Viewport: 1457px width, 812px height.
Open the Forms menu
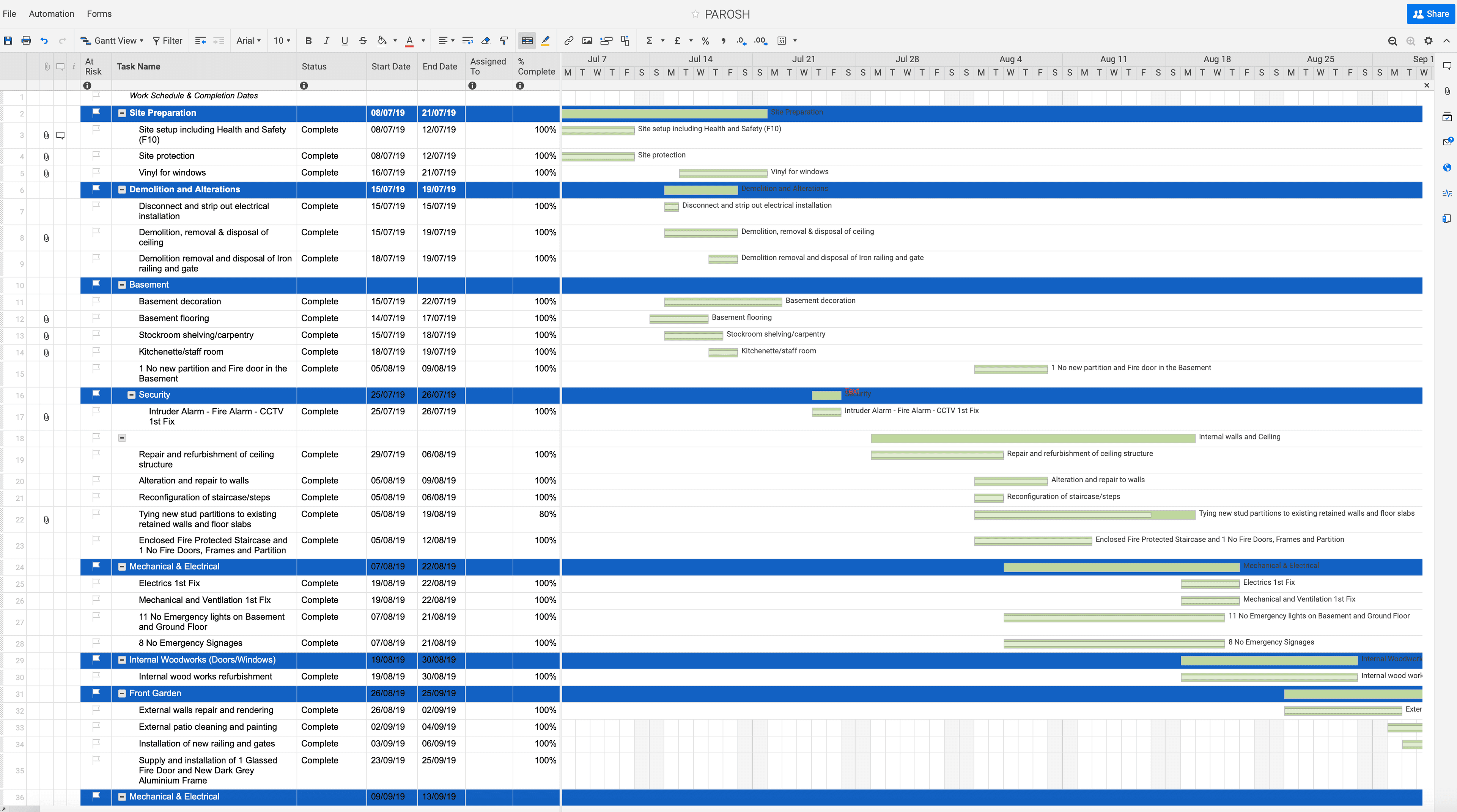pyautogui.click(x=99, y=14)
